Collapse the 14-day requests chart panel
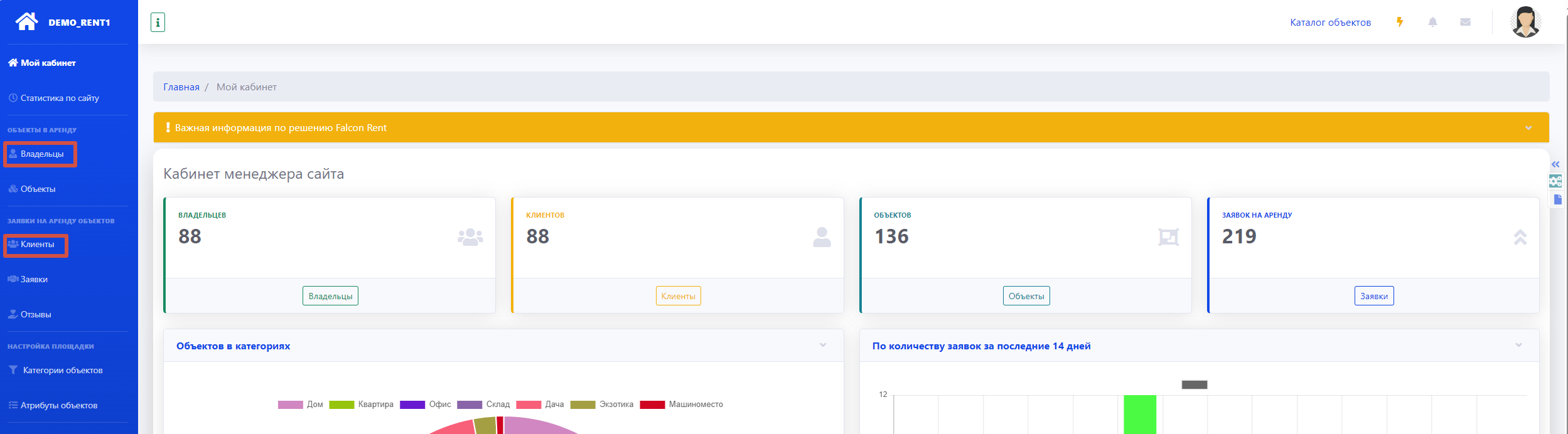1568x434 pixels. (1518, 346)
